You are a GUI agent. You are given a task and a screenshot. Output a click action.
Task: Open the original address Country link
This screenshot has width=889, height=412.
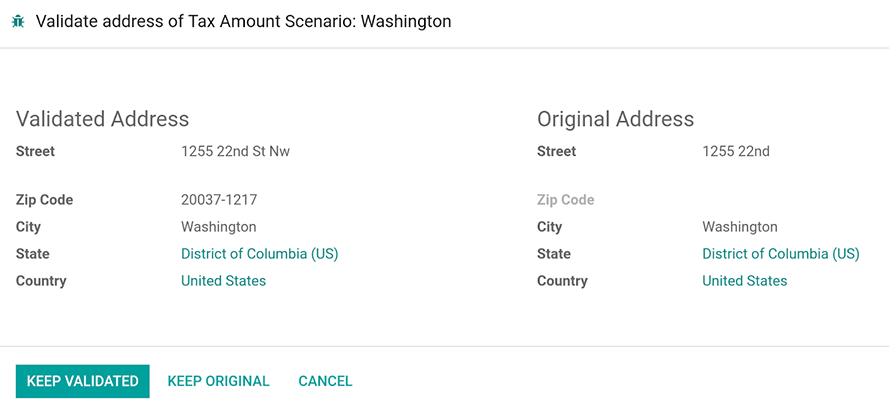coord(744,281)
